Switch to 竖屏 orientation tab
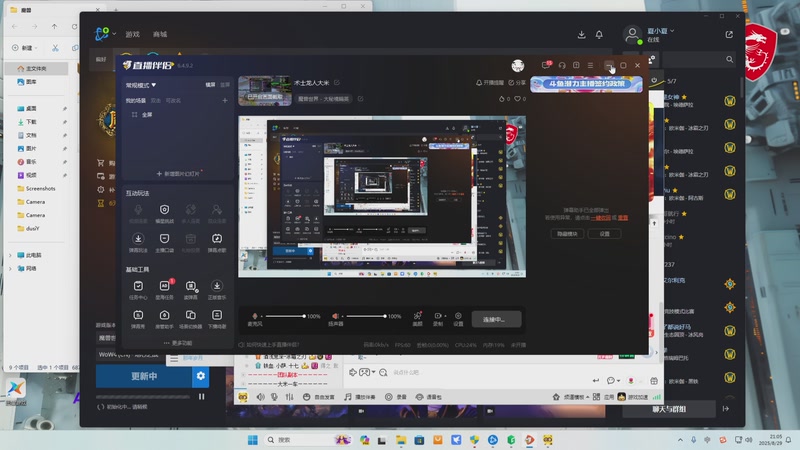Screen dimensions: 800x450 coord(224,85)
